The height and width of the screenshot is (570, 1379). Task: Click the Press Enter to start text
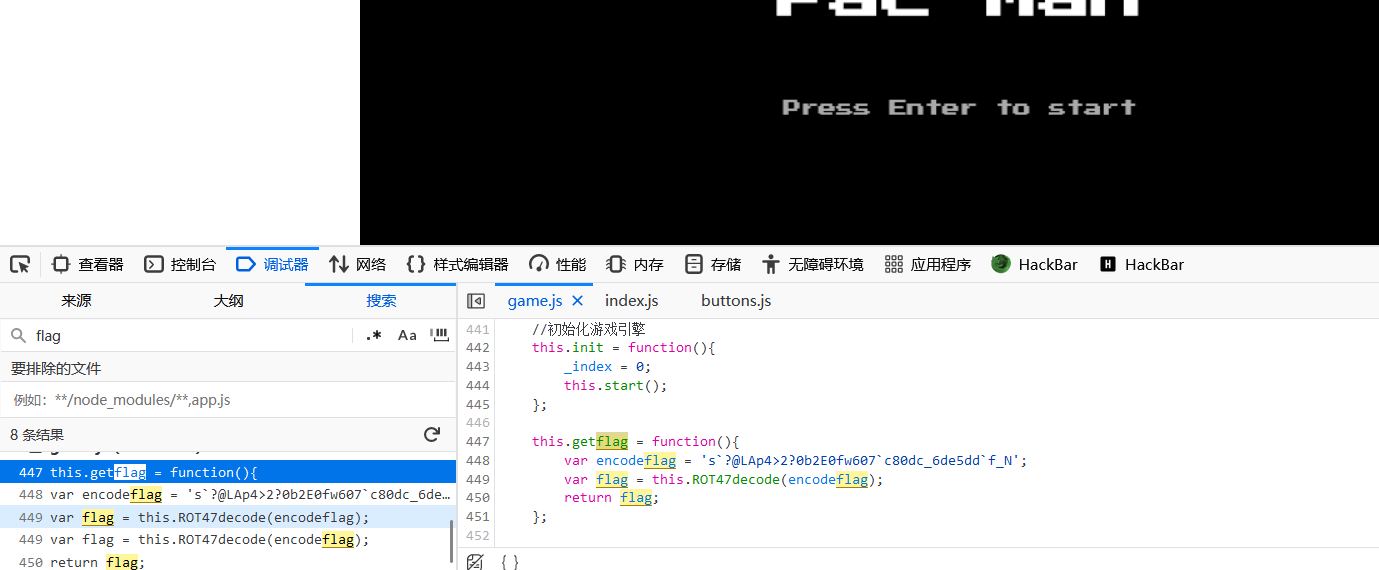[958, 107]
